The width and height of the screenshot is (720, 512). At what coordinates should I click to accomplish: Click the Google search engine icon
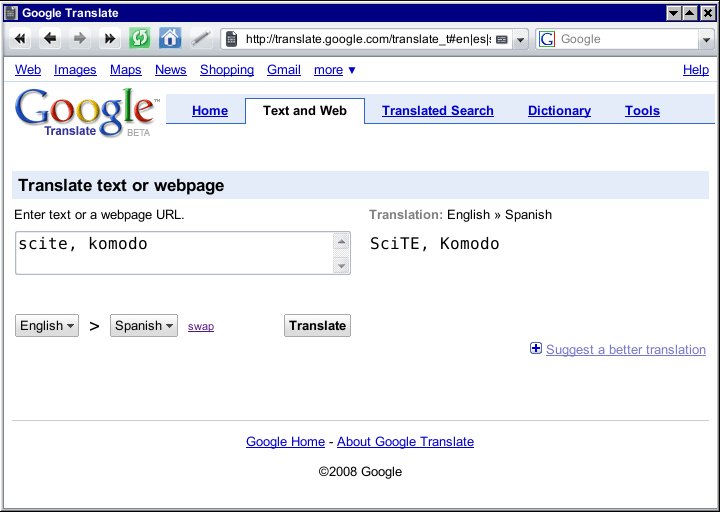coord(546,39)
